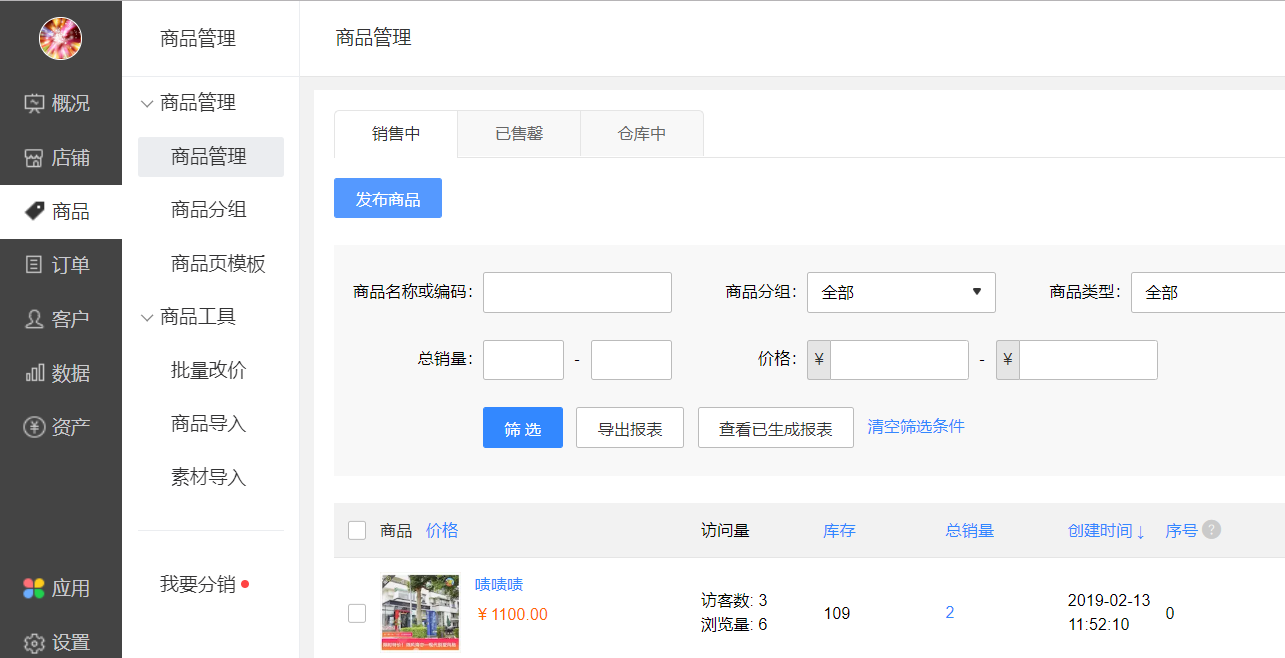This screenshot has height=658, width=1285.
Task: Switch to the 仓库中 tab
Action: click(x=642, y=134)
